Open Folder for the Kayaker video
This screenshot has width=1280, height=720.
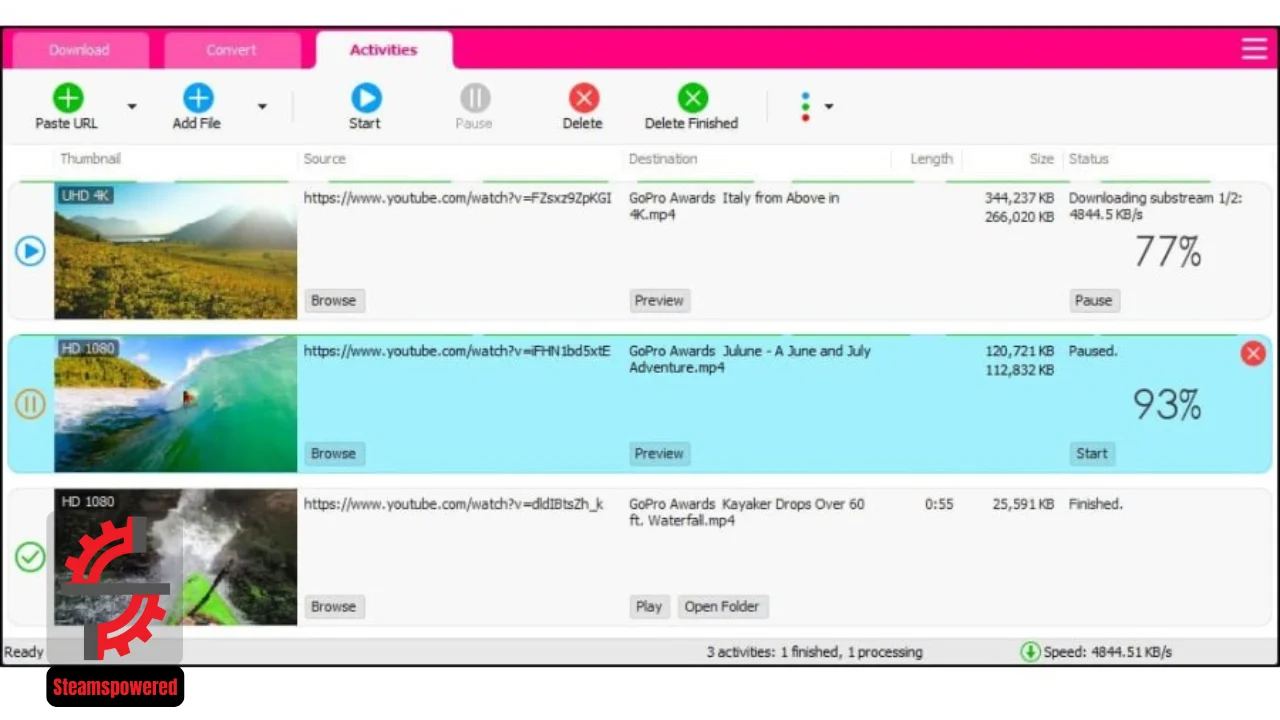click(x=722, y=606)
